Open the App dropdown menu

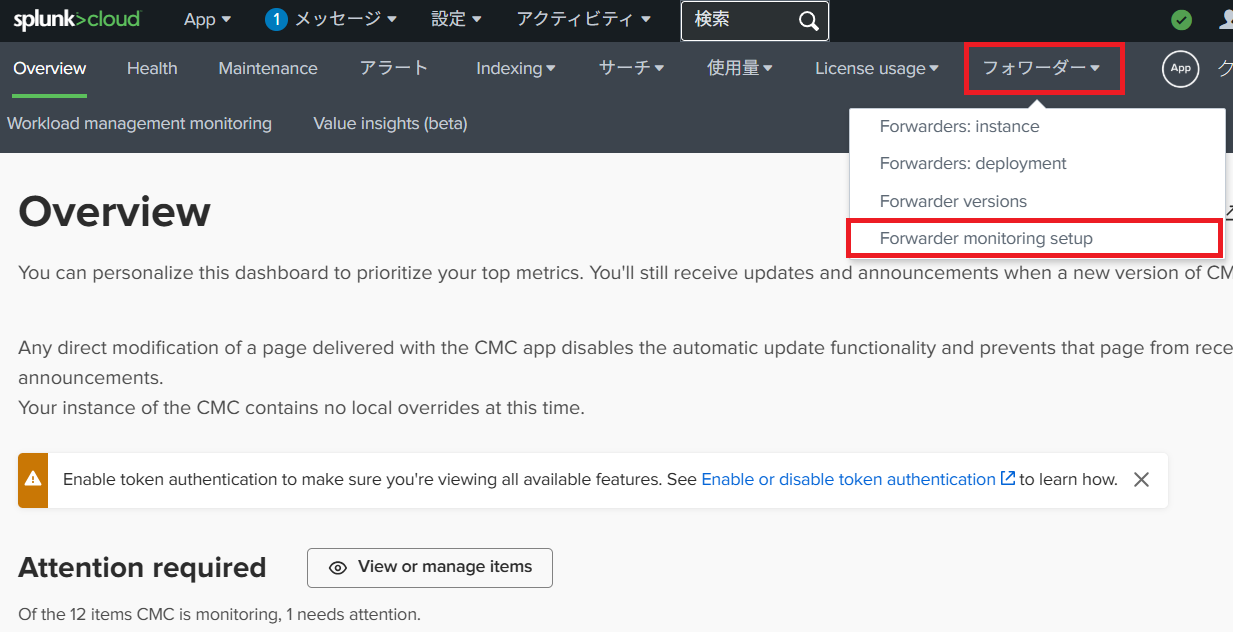pyautogui.click(x=207, y=20)
